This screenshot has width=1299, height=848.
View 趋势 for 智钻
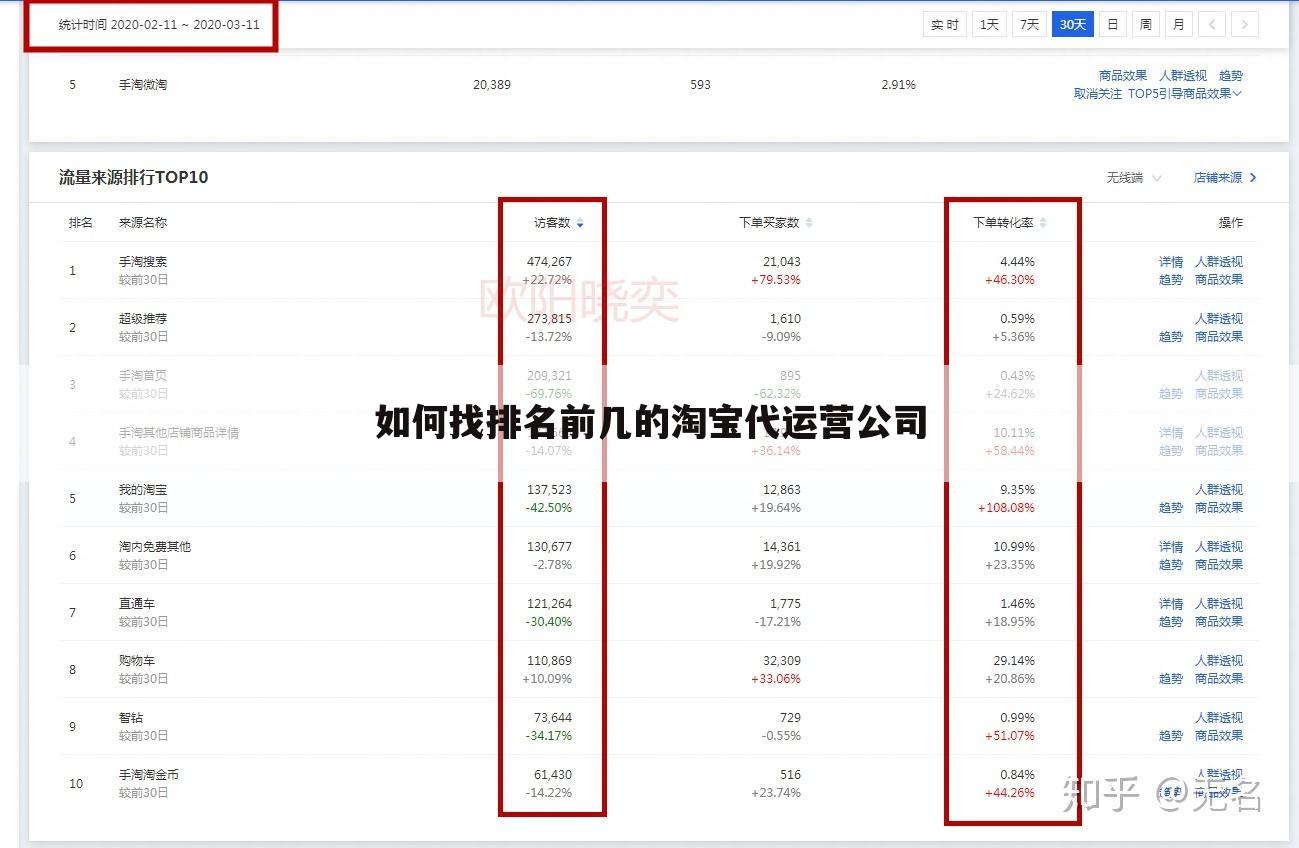[x=1171, y=736]
